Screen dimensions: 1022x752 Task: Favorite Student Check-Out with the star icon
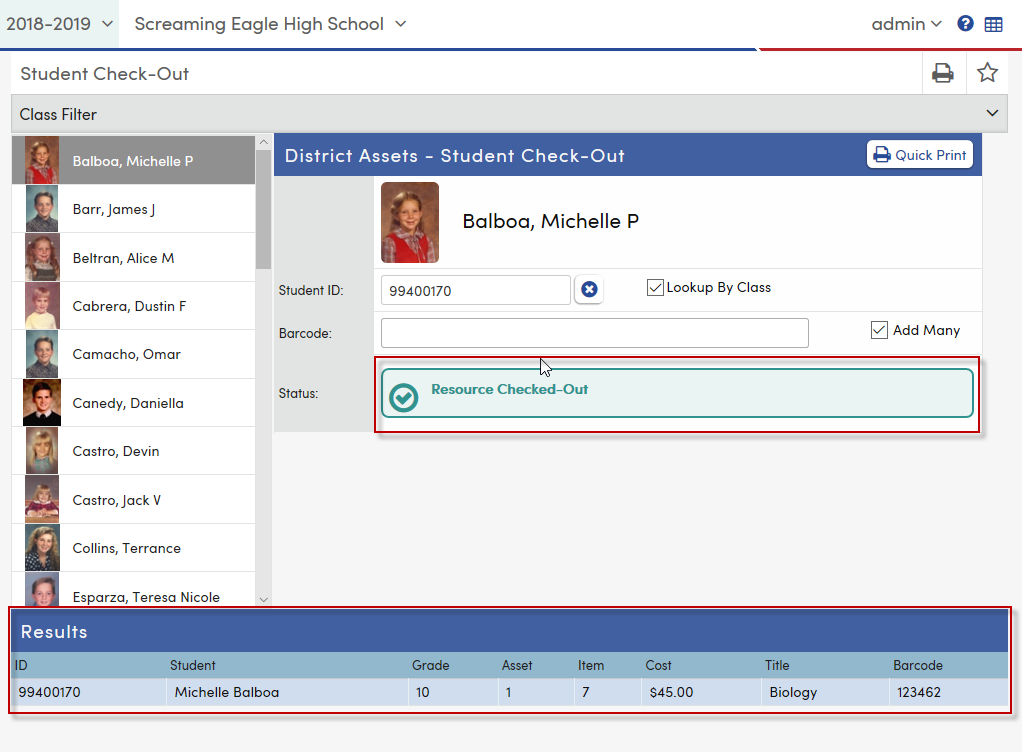[x=987, y=72]
